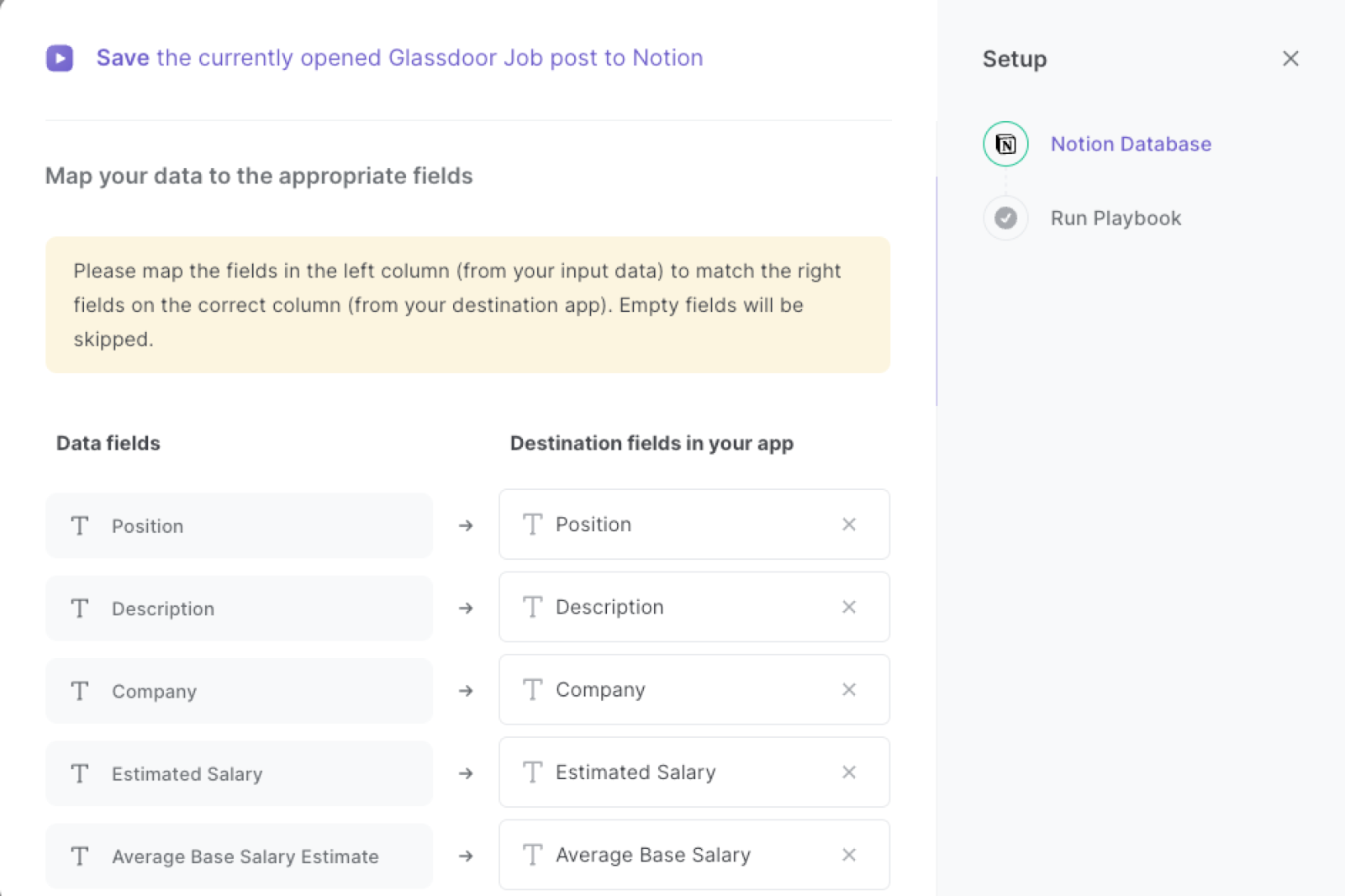Viewport: 1345px width, 896px height.
Task: Click the Notion logo step icon
Action: tap(1005, 144)
